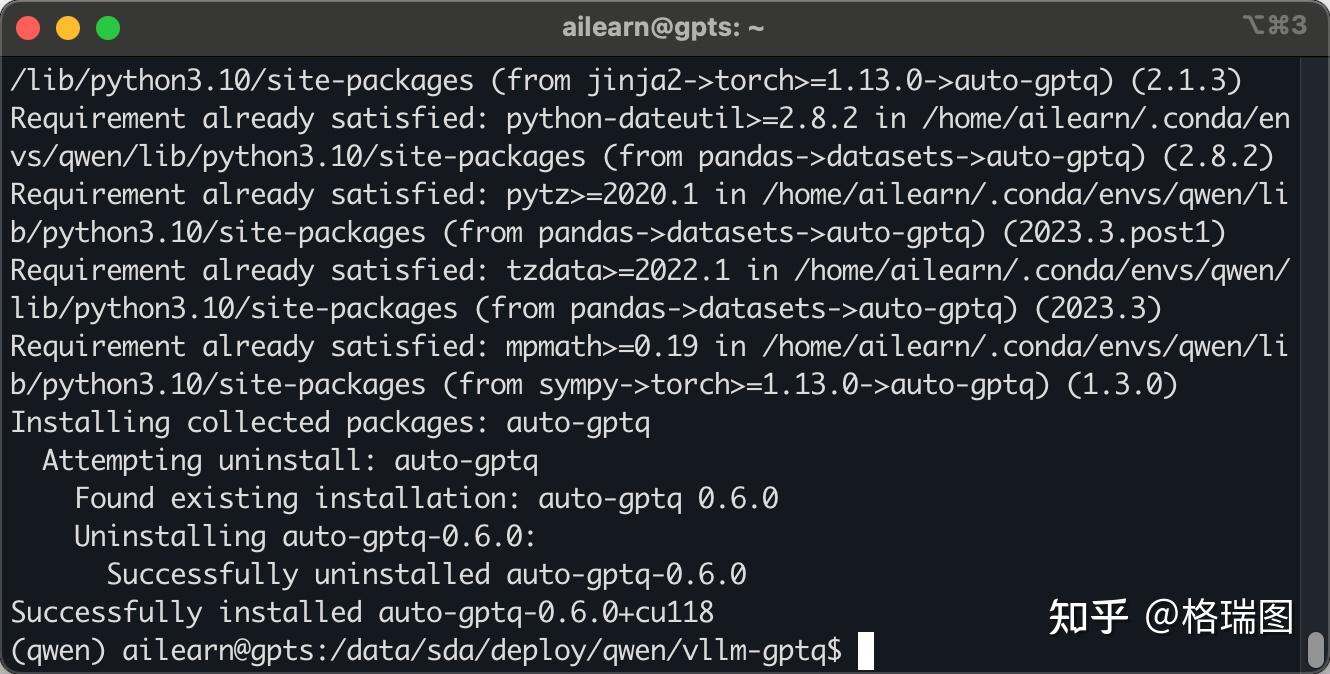Click the text 'Successfully installed auto-gptq-0.6.0+cu118'
Image resolution: width=1330 pixels, height=674 pixels.
click(362, 612)
